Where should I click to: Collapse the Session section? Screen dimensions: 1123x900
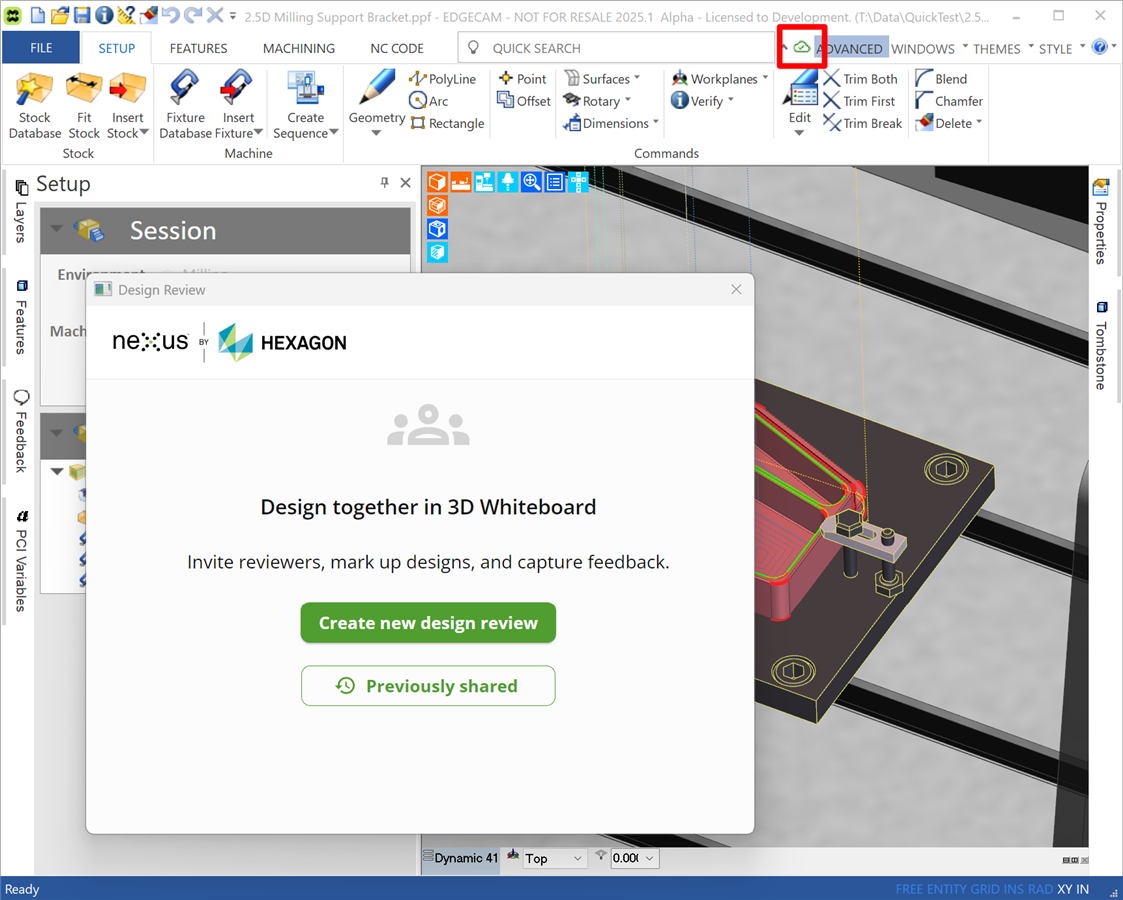pos(57,229)
